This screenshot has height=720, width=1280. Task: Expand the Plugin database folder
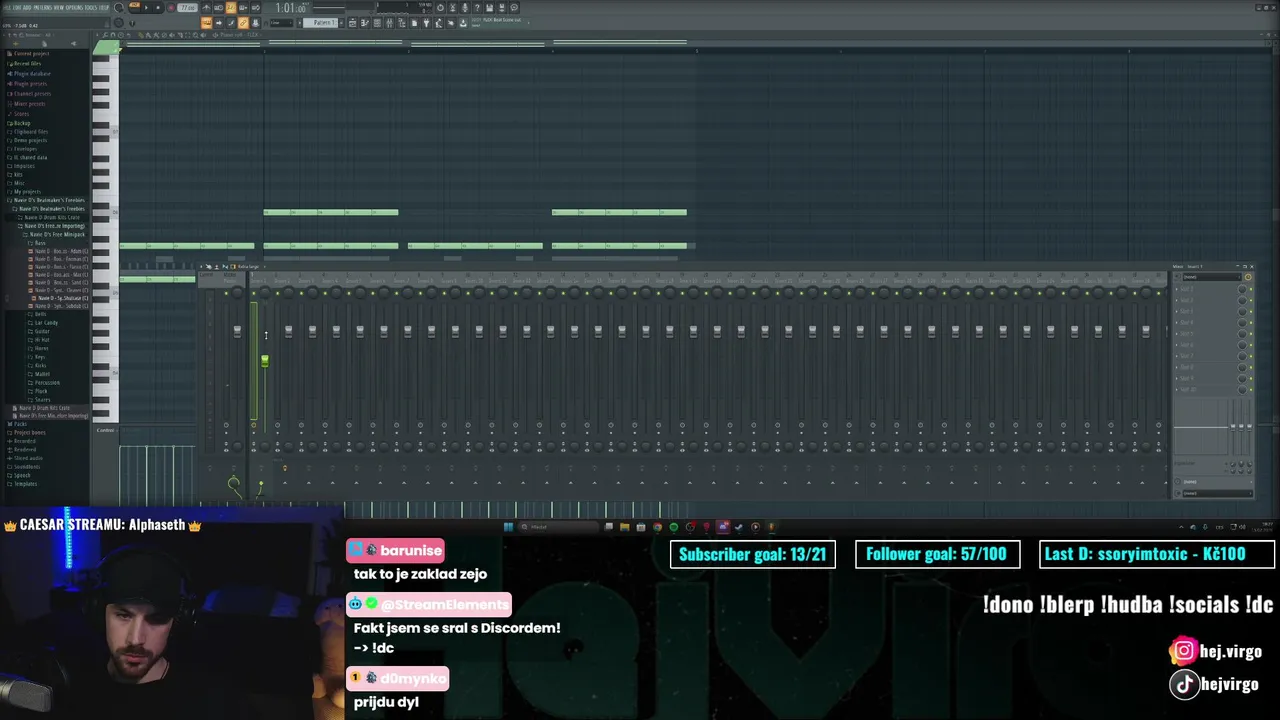tap(31, 74)
